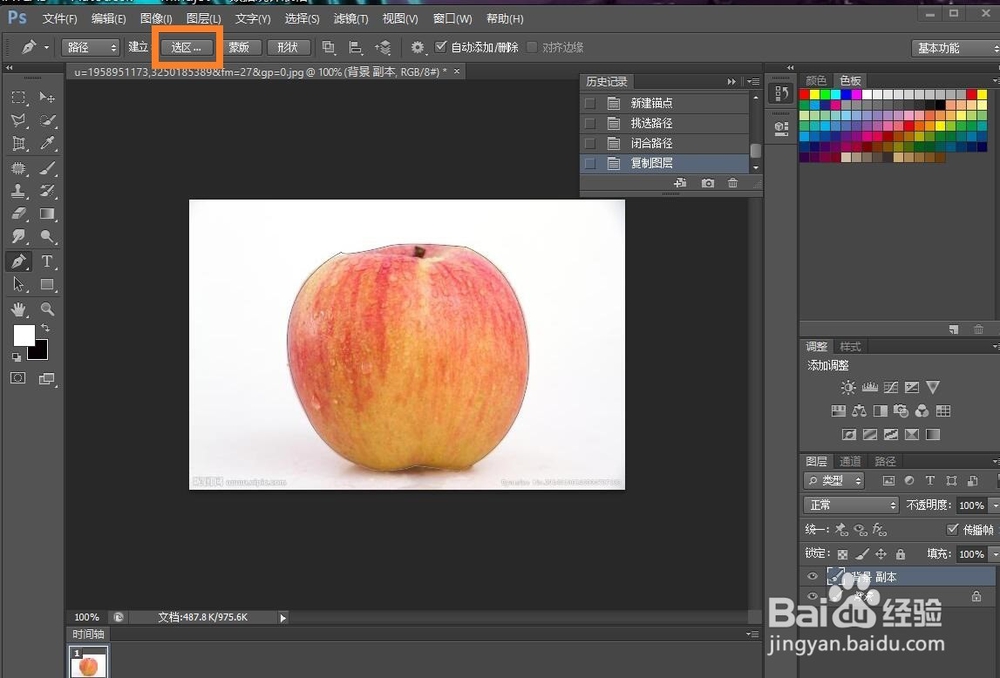Add Brightness/Contrast adjustment sun icon
The image size is (1000, 678).
click(848, 387)
